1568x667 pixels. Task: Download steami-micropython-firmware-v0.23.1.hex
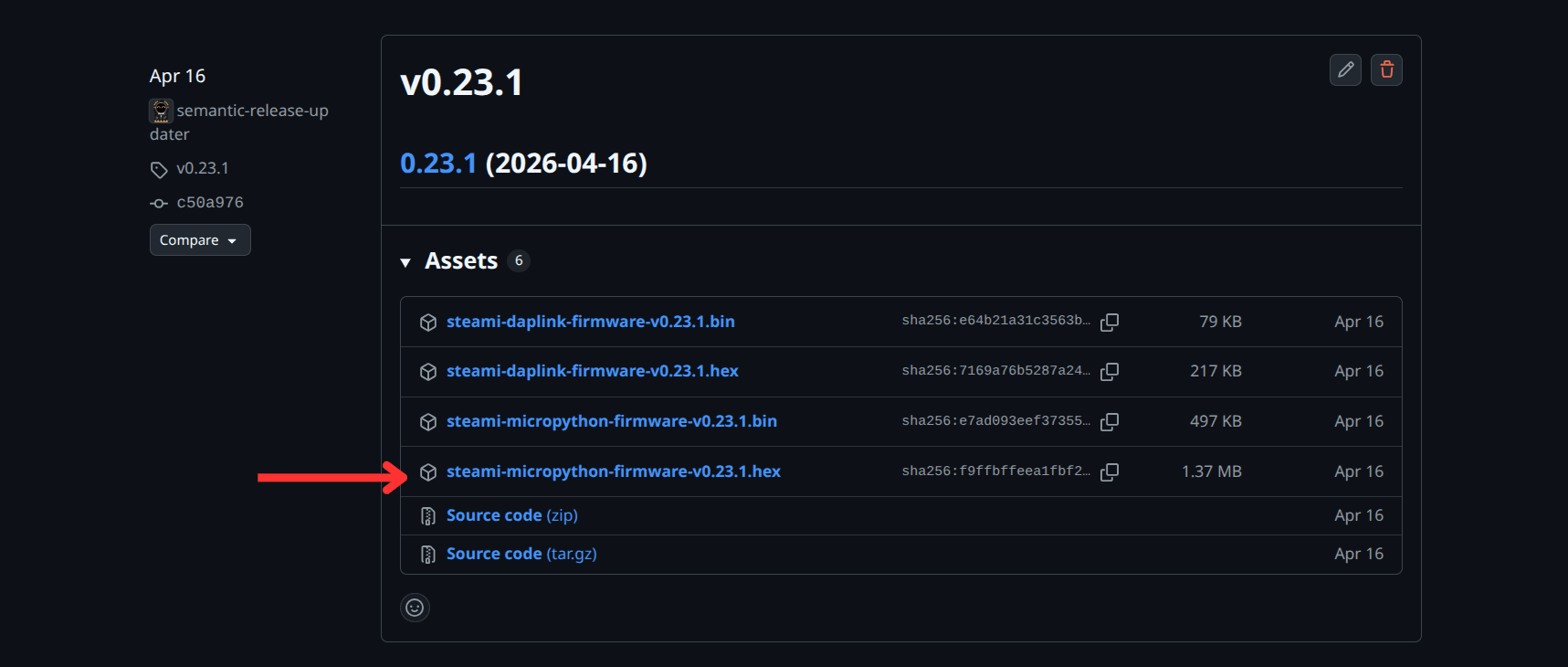tap(613, 471)
